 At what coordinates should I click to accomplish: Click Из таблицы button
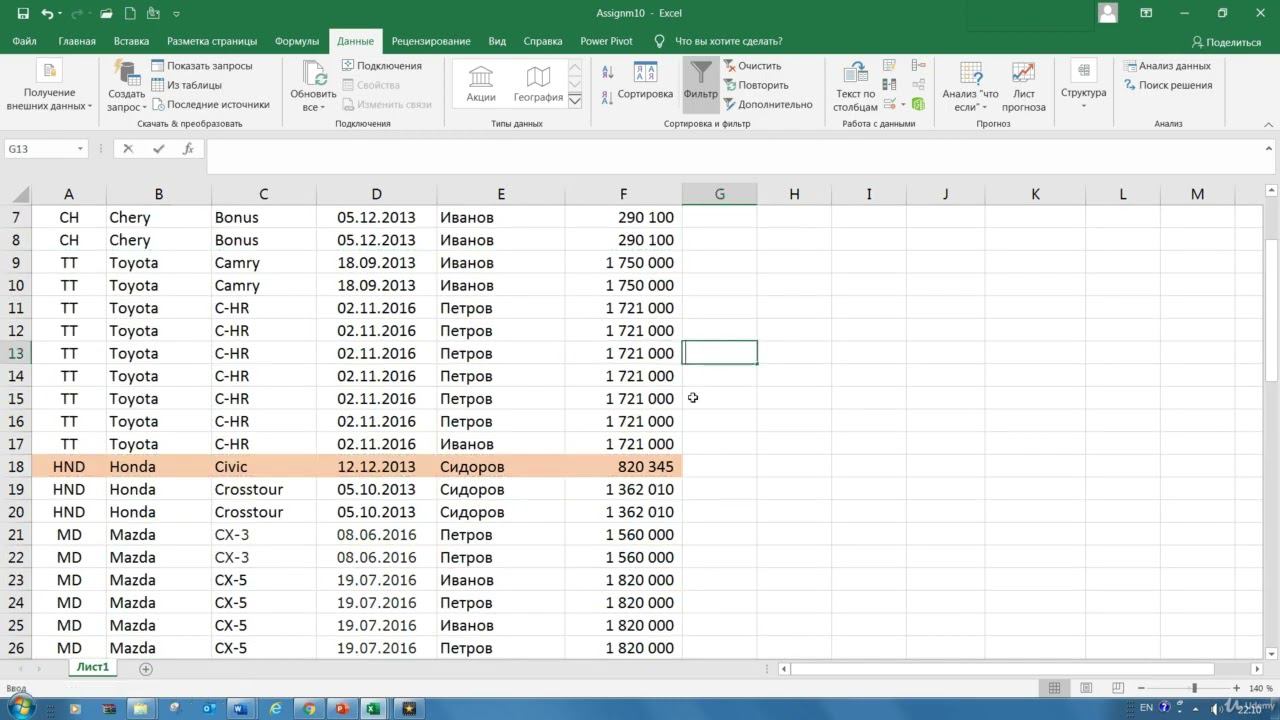coord(187,85)
